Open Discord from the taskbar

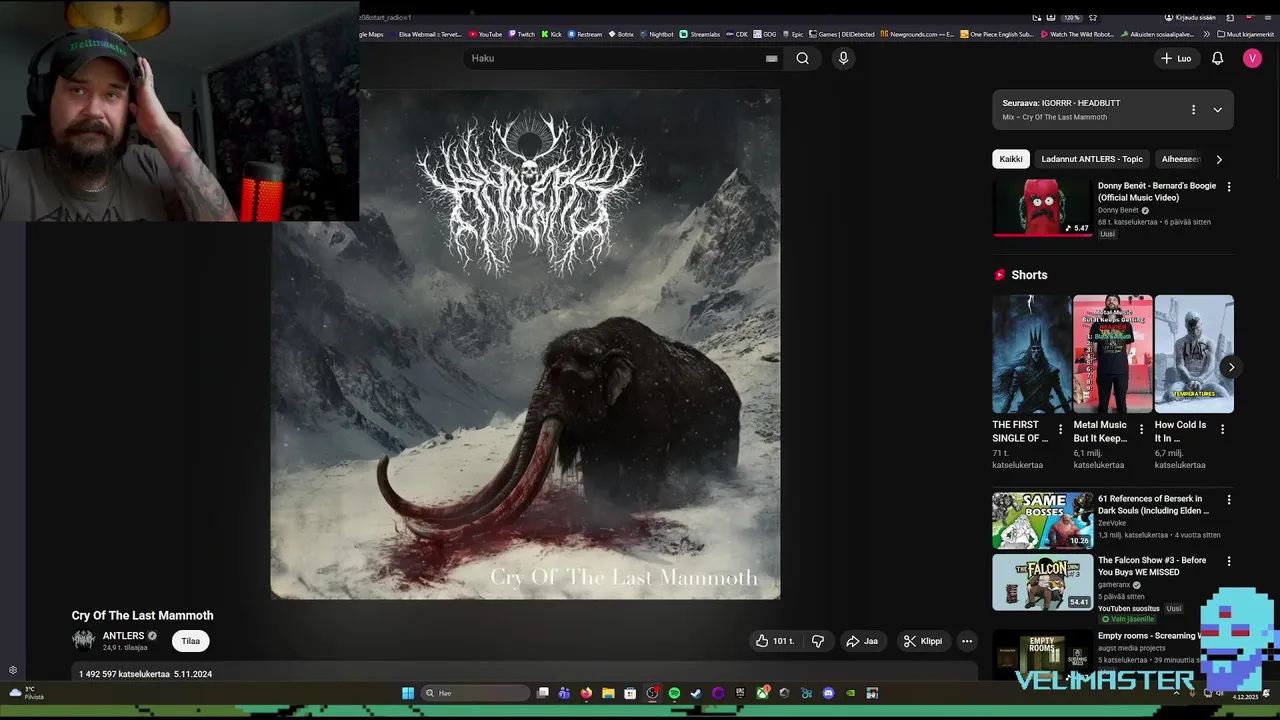[828, 693]
